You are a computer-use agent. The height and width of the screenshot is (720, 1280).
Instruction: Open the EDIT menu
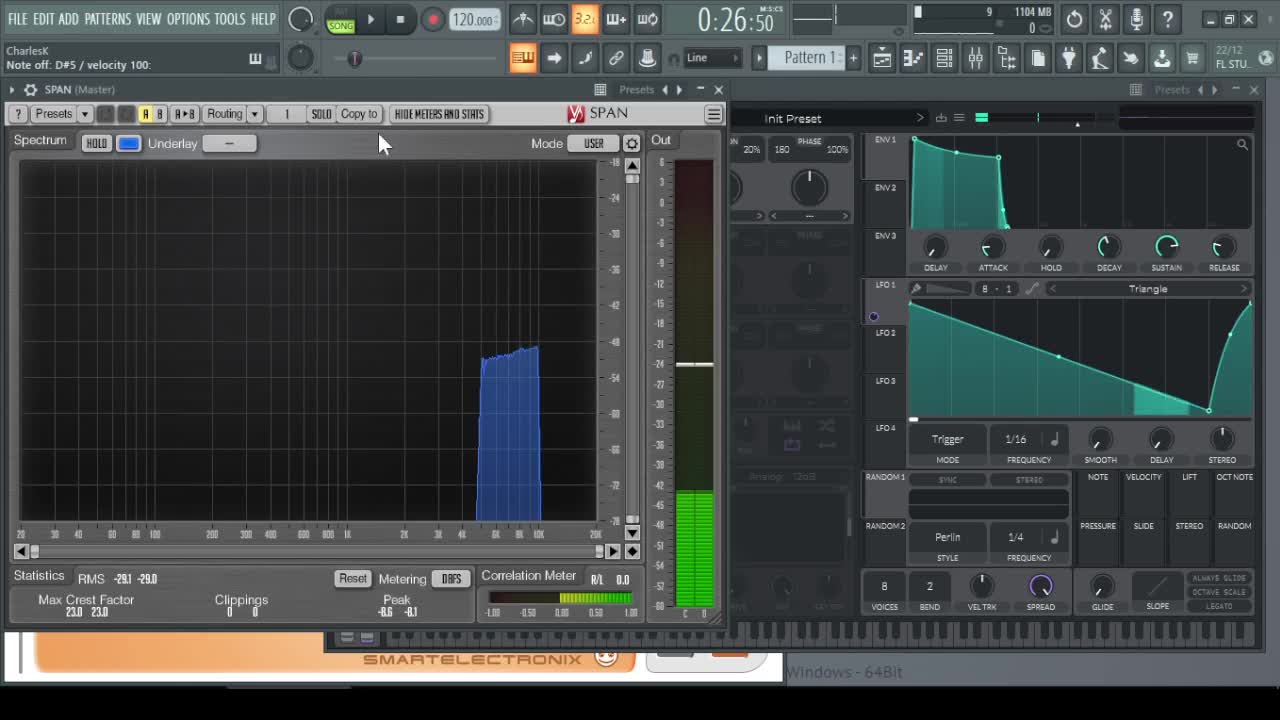[x=43, y=19]
